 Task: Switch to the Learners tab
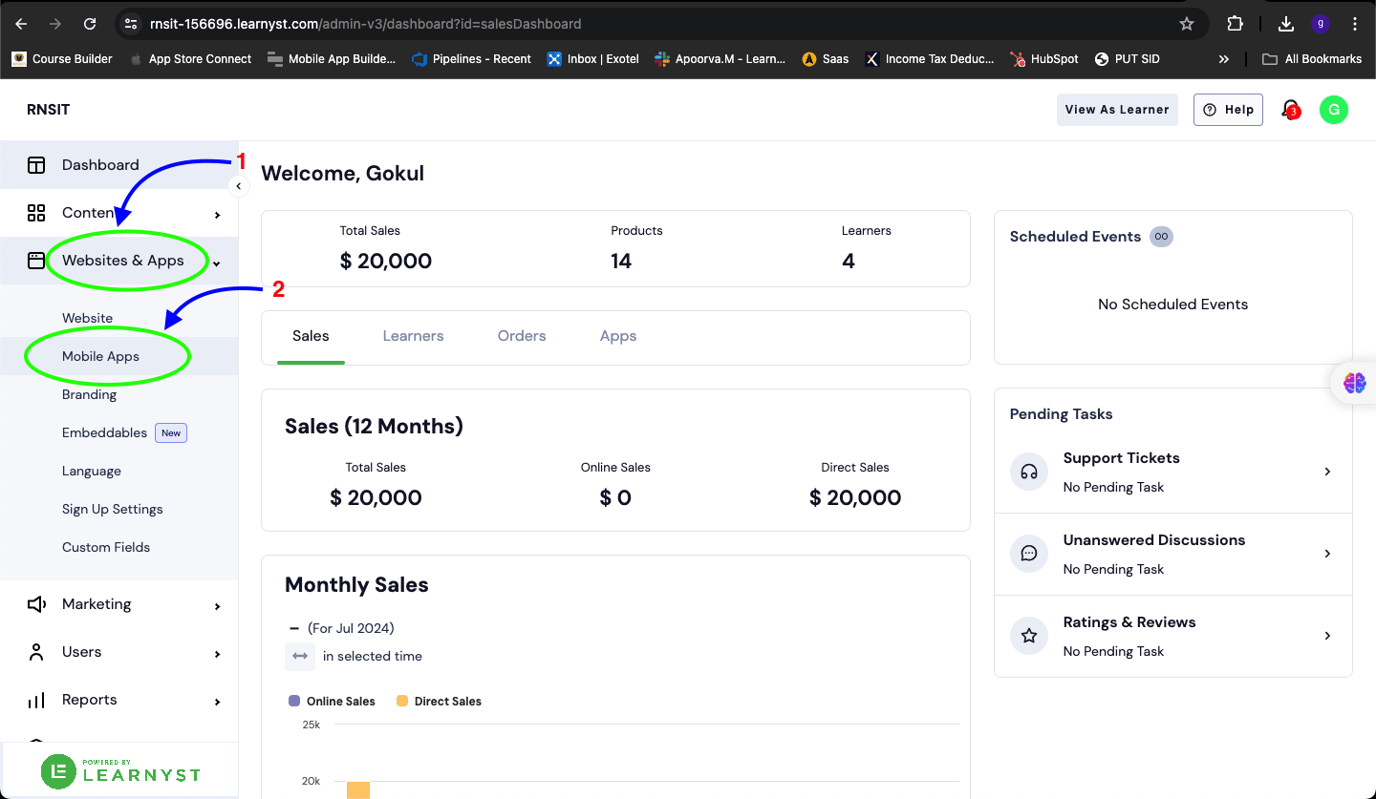point(413,337)
